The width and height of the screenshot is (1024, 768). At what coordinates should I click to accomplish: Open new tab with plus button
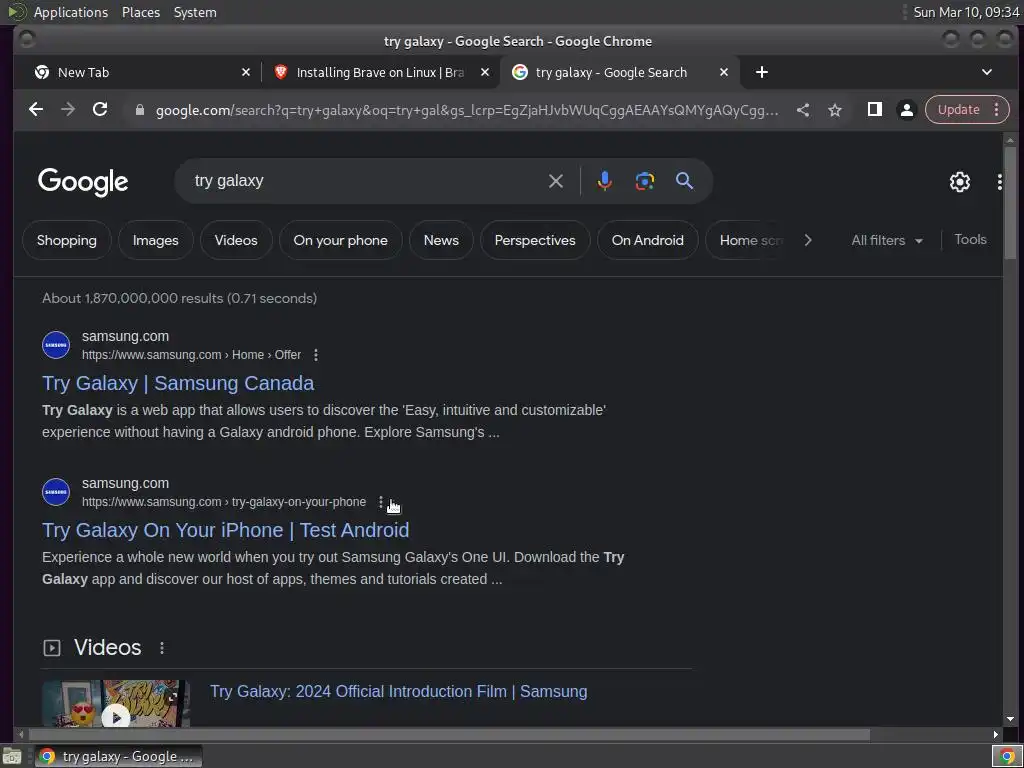[761, 72]
